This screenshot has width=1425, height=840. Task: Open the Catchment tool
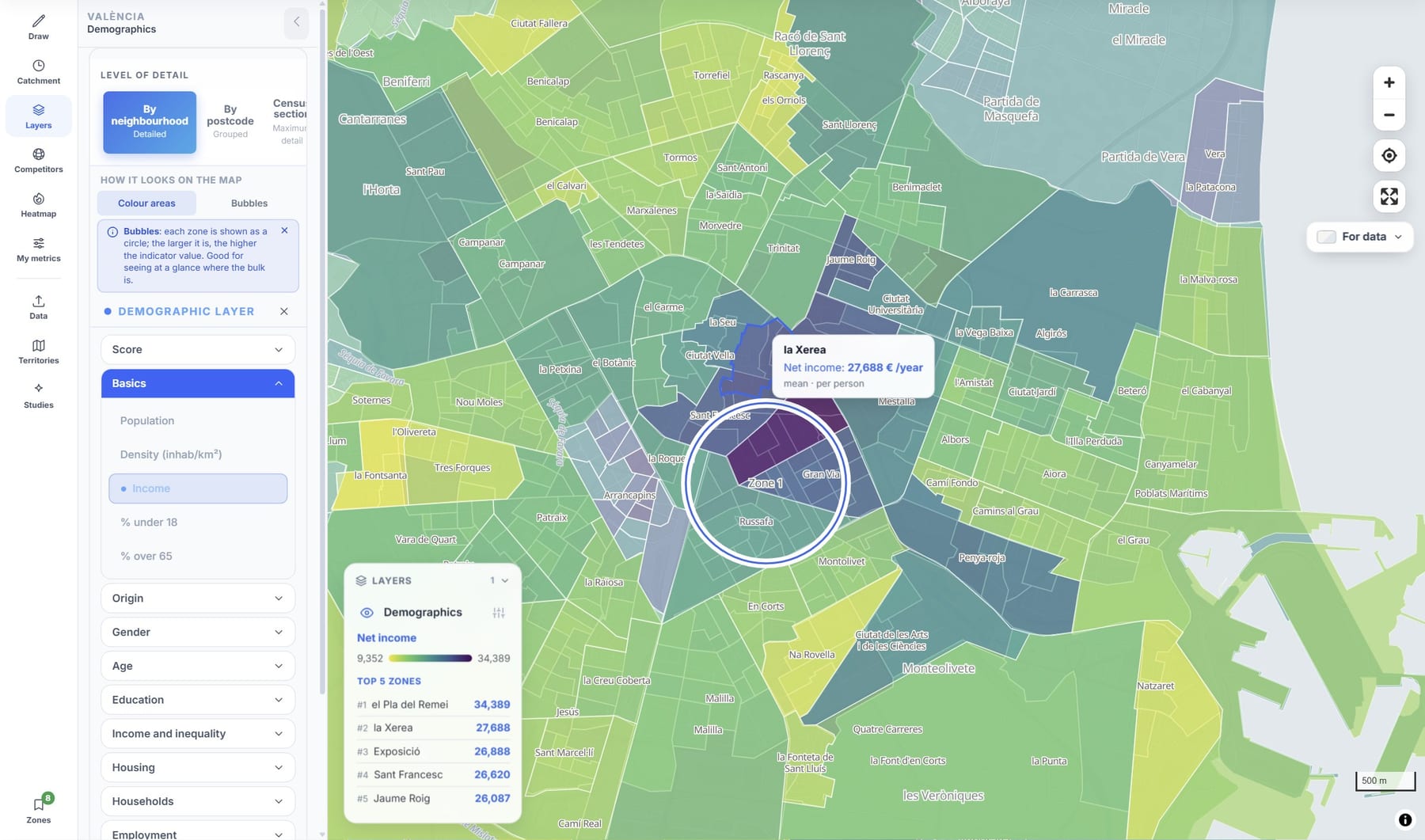38,71
